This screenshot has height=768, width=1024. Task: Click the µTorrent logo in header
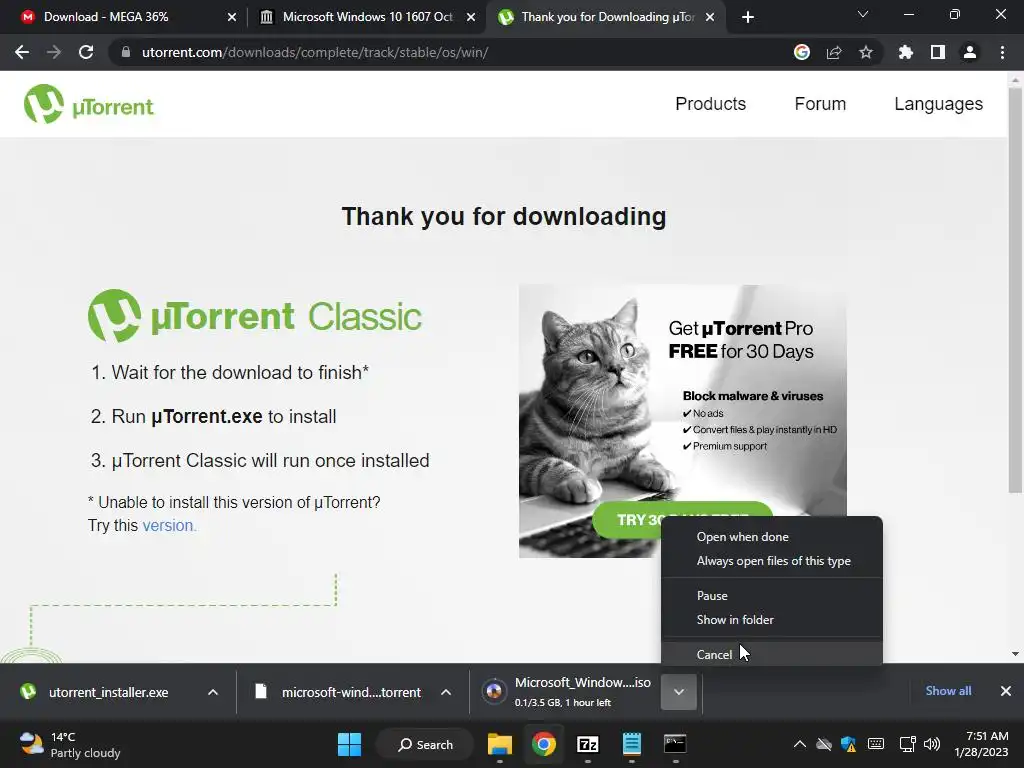(89, 104)
